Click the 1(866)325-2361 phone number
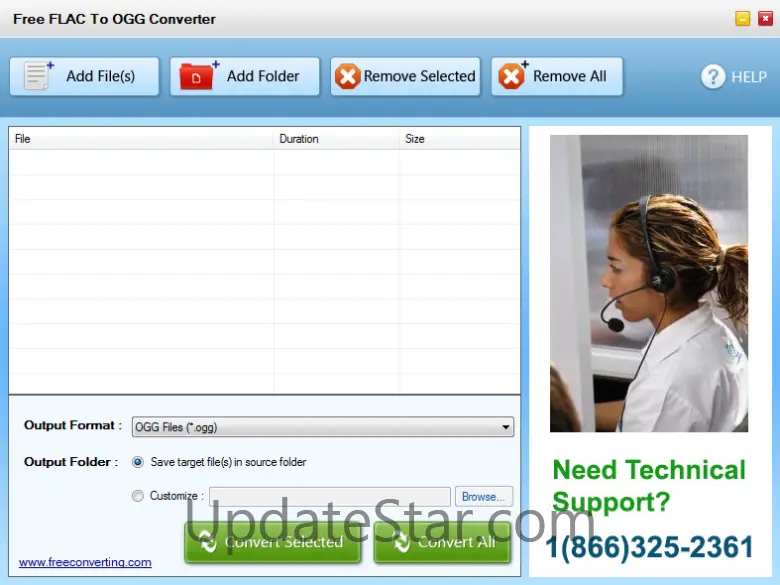Image resolution: width=780 pixels, height=585 pixels. click(649, 547)
